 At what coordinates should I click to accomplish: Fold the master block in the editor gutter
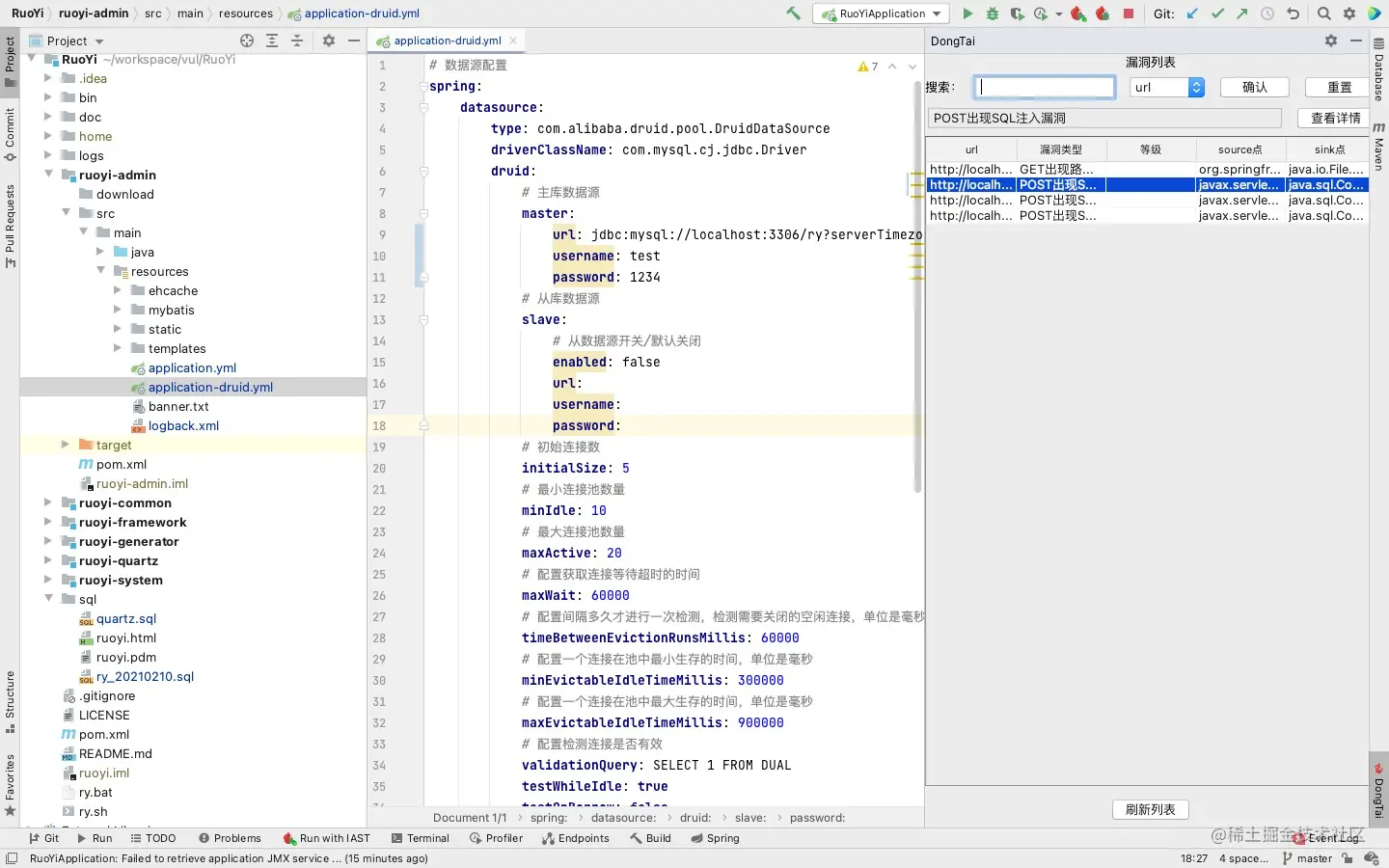pos(423,214)
